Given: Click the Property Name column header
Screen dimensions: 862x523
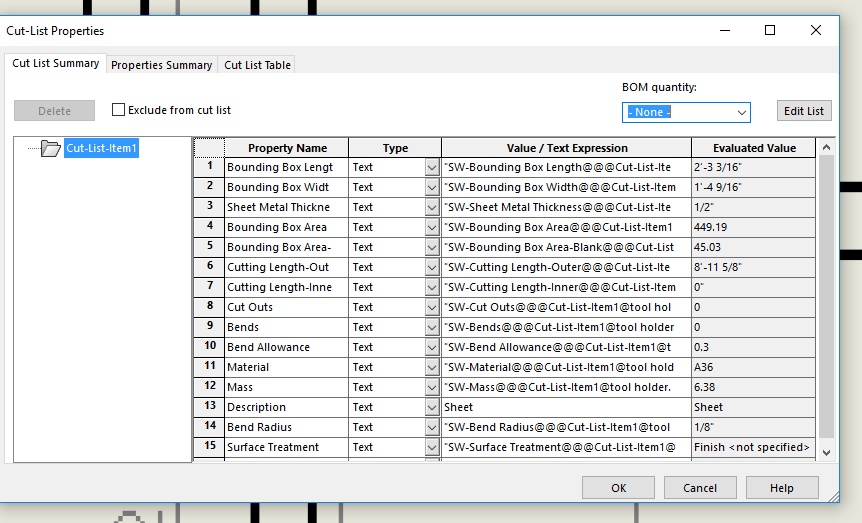Looking at the screenshot, I should tap(287, 148).
